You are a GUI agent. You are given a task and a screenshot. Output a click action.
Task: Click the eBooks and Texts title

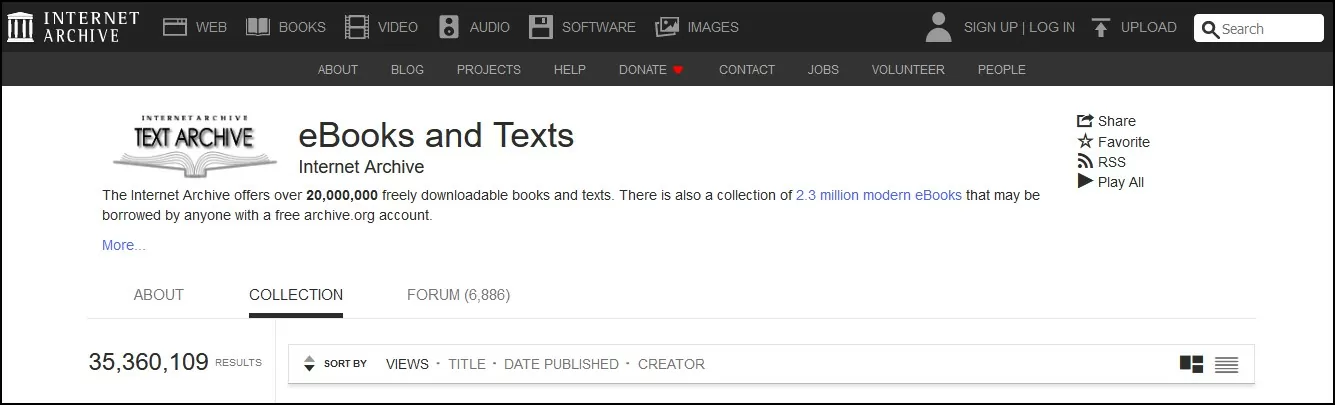coord(436,135)
